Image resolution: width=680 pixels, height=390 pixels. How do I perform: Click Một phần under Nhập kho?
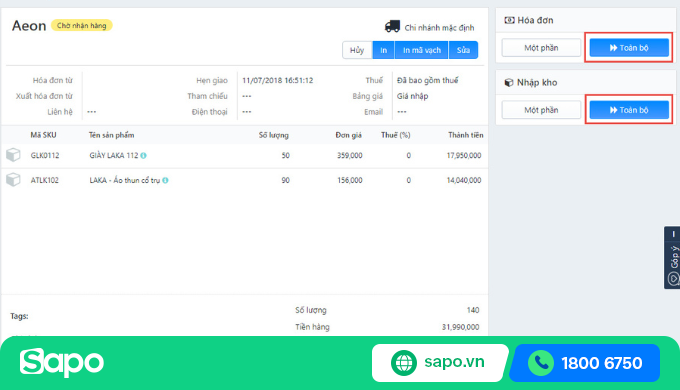tap(541, 110)
